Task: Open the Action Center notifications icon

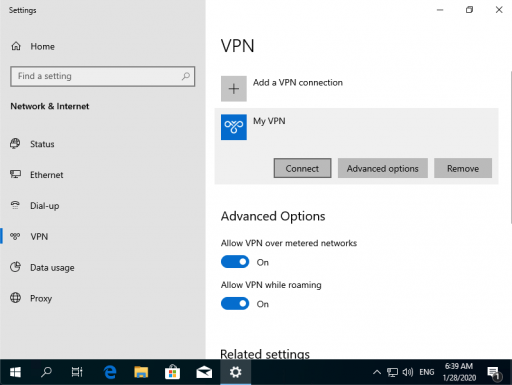Action: tap(494, 373)
